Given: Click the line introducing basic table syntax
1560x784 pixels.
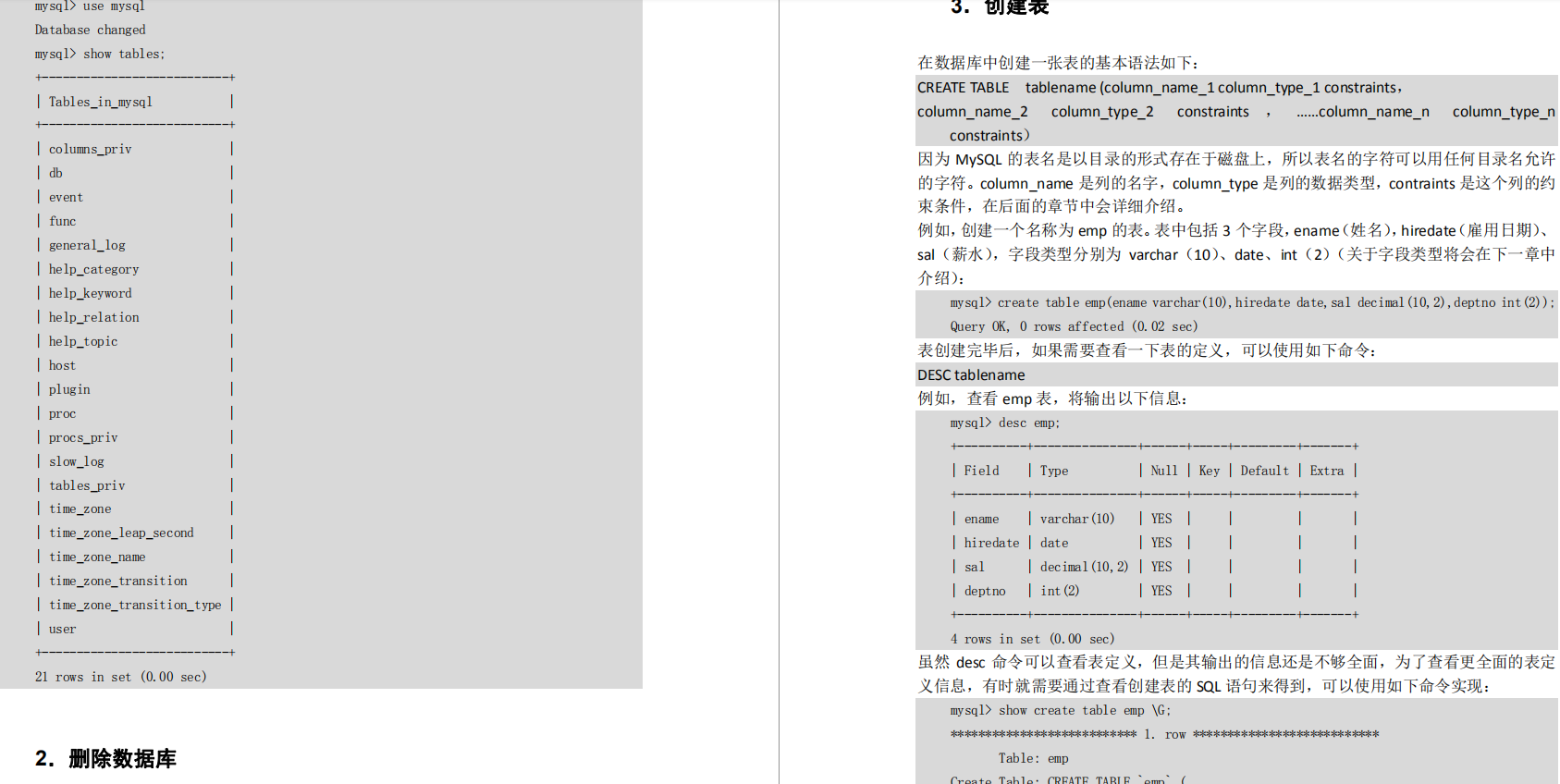Looking at the screenshot, I should click(1058, 63).
